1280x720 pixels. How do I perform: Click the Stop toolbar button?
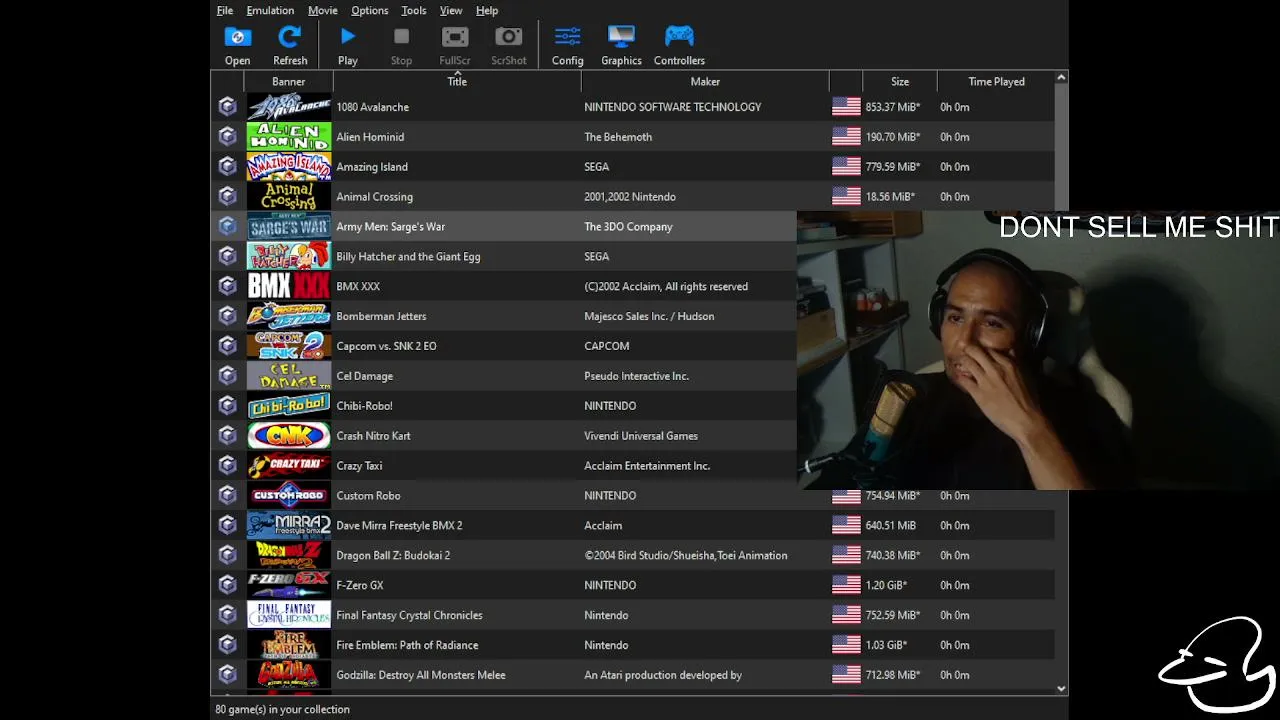point(401,46)
